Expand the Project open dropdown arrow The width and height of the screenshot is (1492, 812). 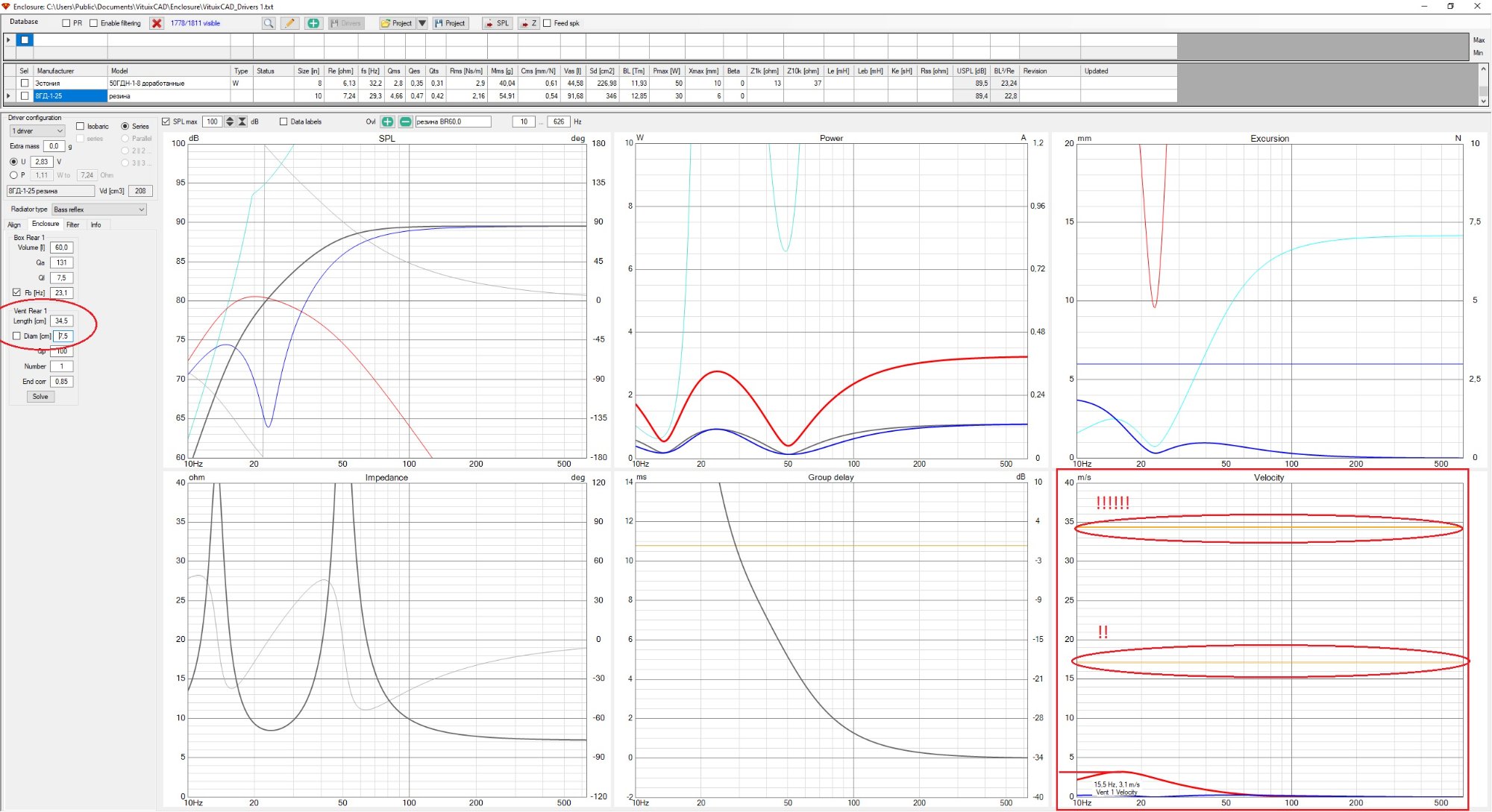(422, 23)
